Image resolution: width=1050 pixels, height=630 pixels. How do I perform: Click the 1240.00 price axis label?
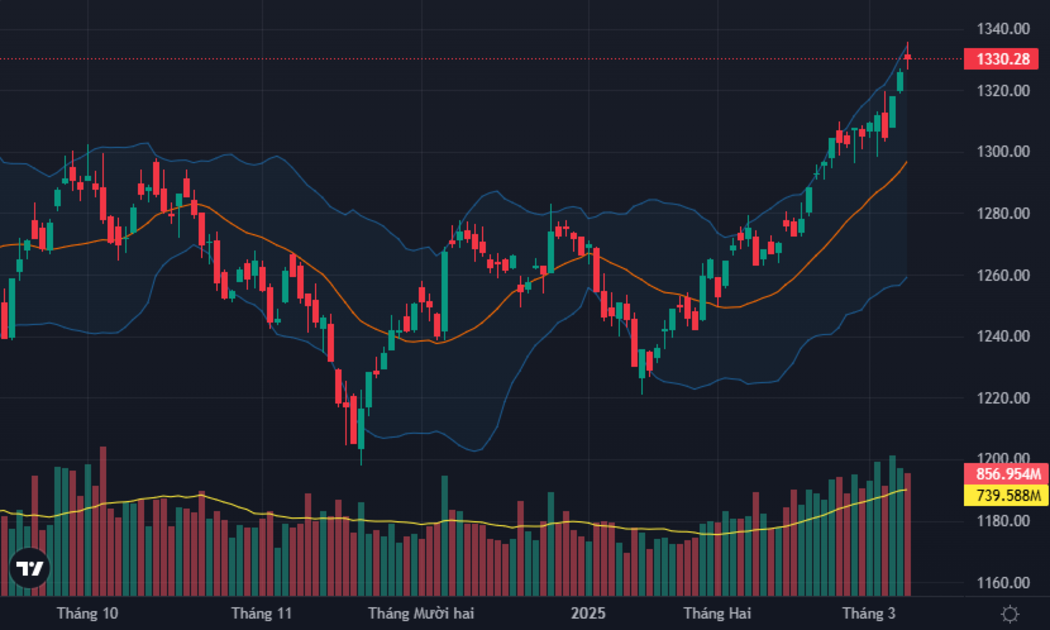(1003, 336)
